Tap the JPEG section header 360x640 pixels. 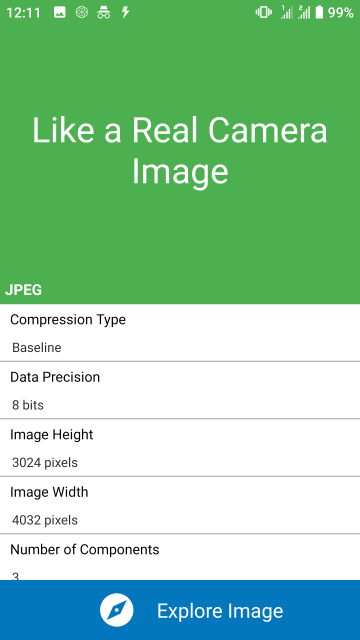23,290
